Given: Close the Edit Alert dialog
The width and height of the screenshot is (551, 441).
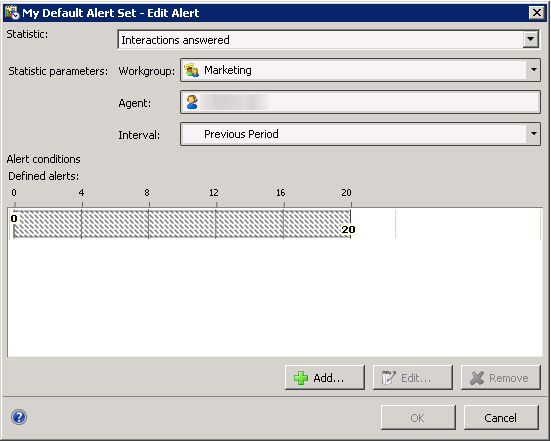Looking at the screenshot, I should click(x=537, y=13).
